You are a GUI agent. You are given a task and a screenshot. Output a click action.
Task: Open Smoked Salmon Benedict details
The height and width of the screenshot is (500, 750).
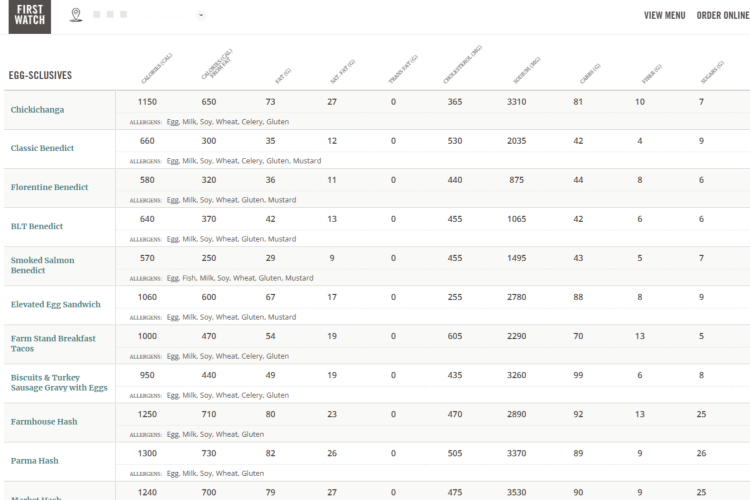pos(43,265)
